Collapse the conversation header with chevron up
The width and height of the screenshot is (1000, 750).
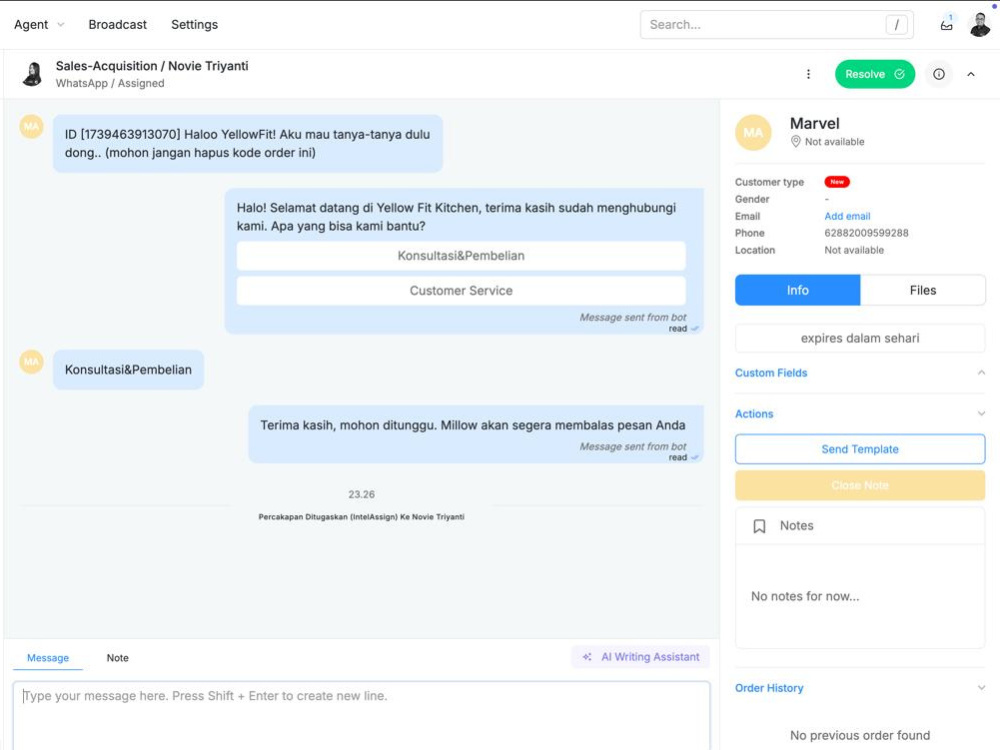(971, 74)
